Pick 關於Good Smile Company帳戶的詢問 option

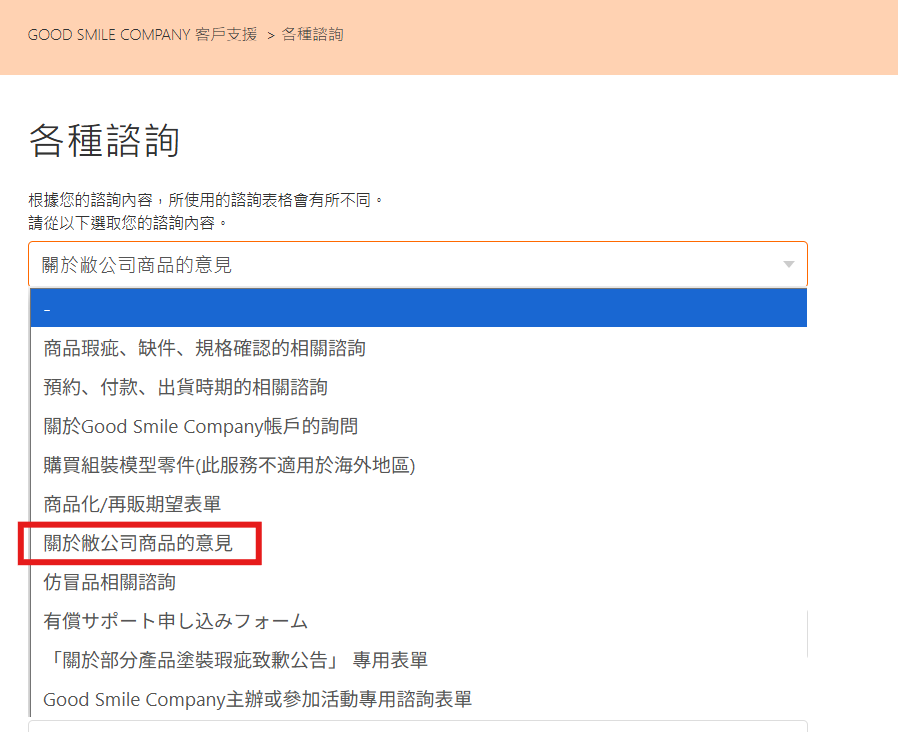click(x=200, y=426)
